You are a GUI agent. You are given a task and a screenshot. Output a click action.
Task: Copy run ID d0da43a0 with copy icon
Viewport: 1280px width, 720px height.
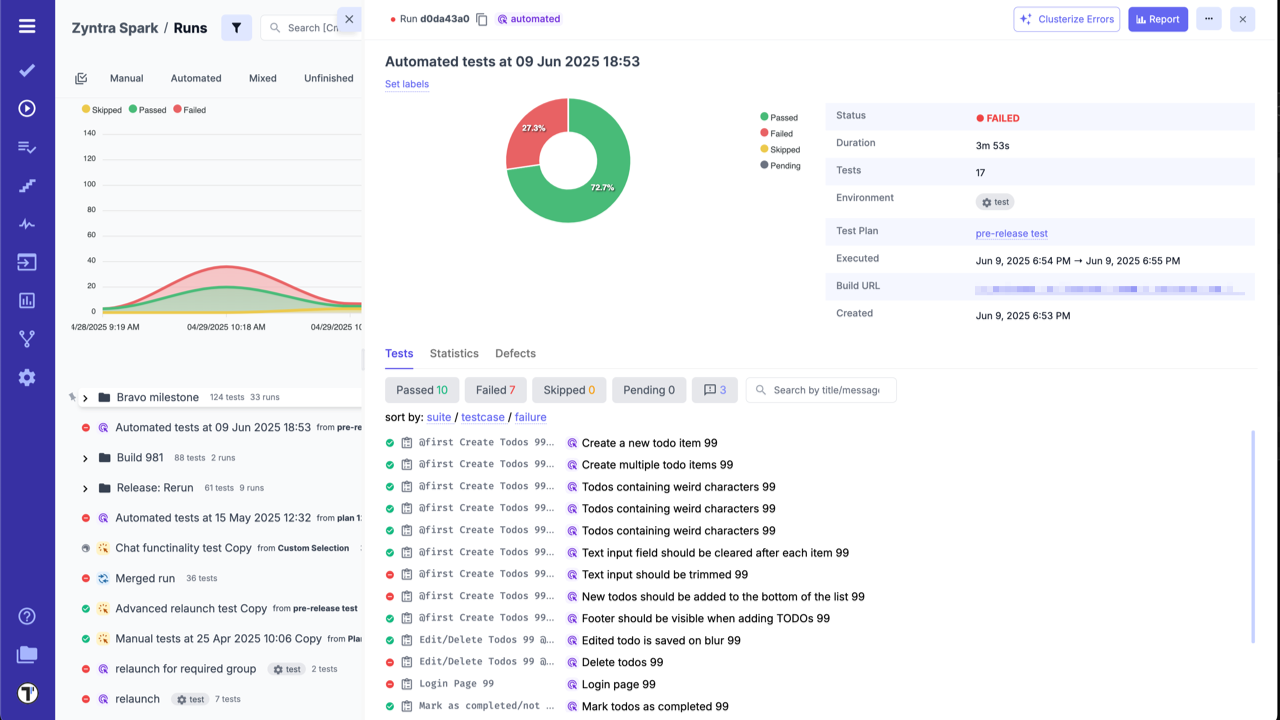point(482,19)
